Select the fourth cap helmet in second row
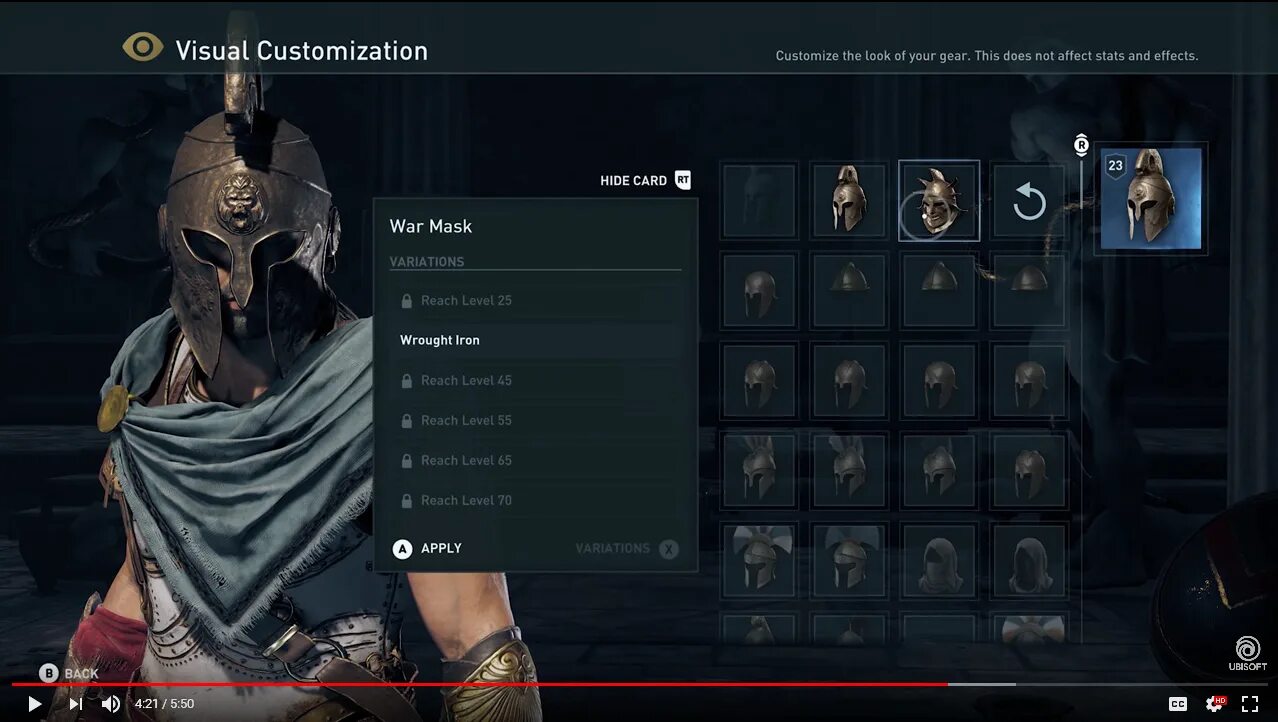The height and width of the screenshot is (722, 1278). 1029,290
